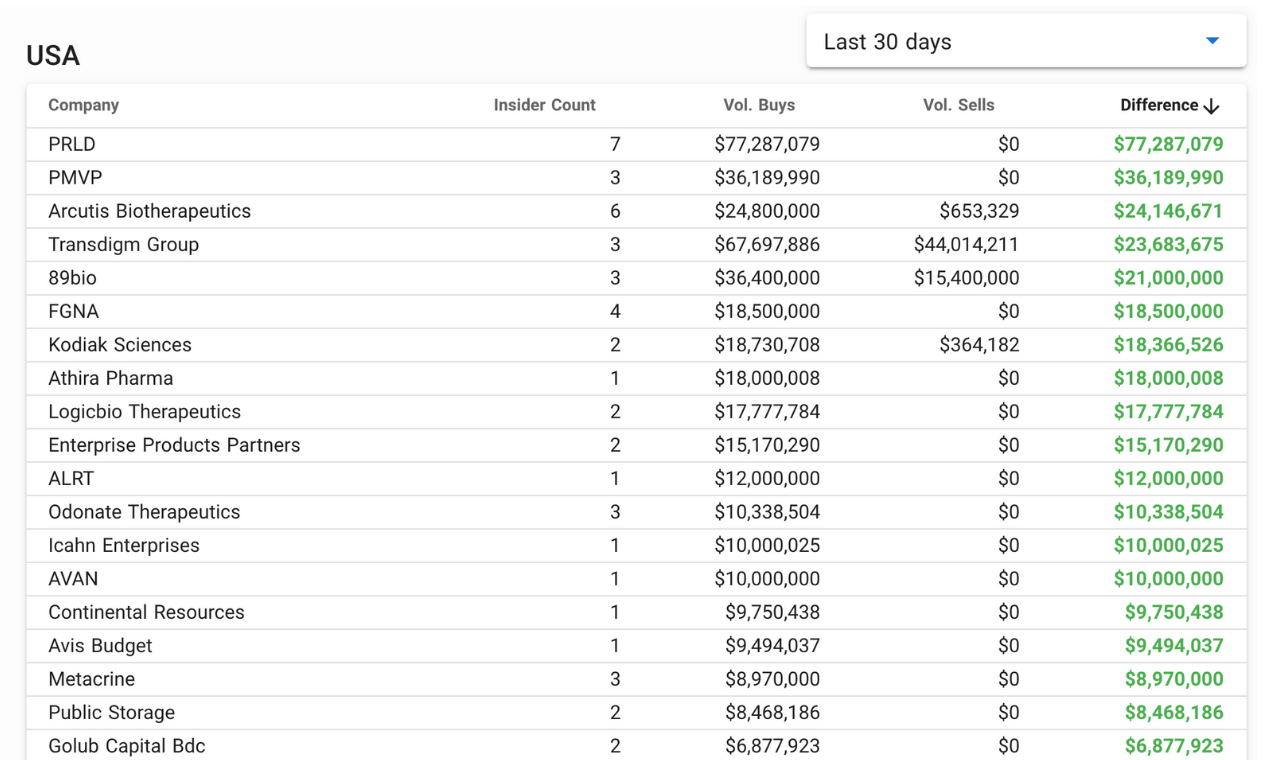Sort the table by Insider Count
This screenshot has width=1270, height=760.
pyautogui.click(x=544, y=105)
